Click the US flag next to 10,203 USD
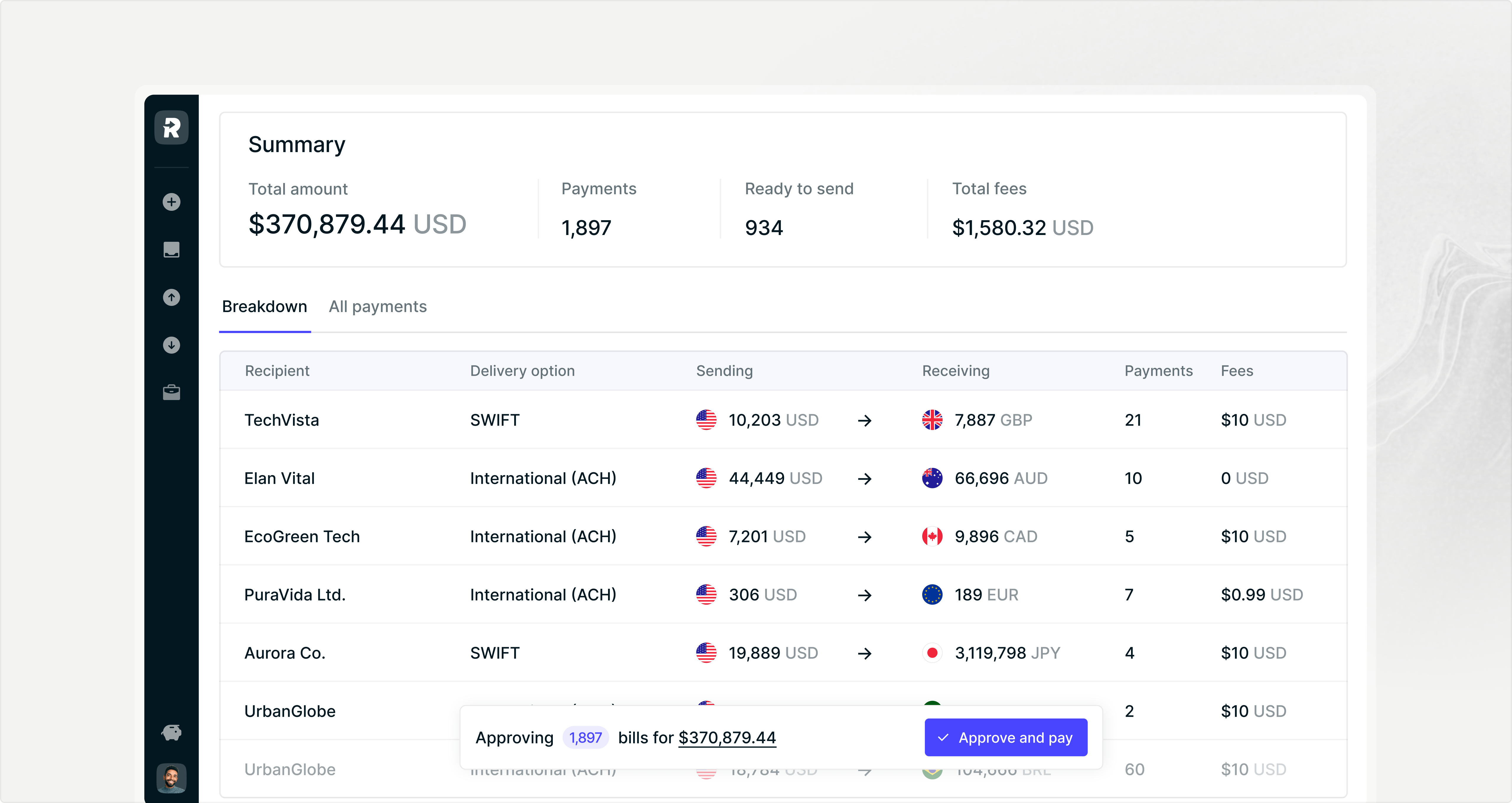Viewport: 1512px width, 803px height. 707,420
